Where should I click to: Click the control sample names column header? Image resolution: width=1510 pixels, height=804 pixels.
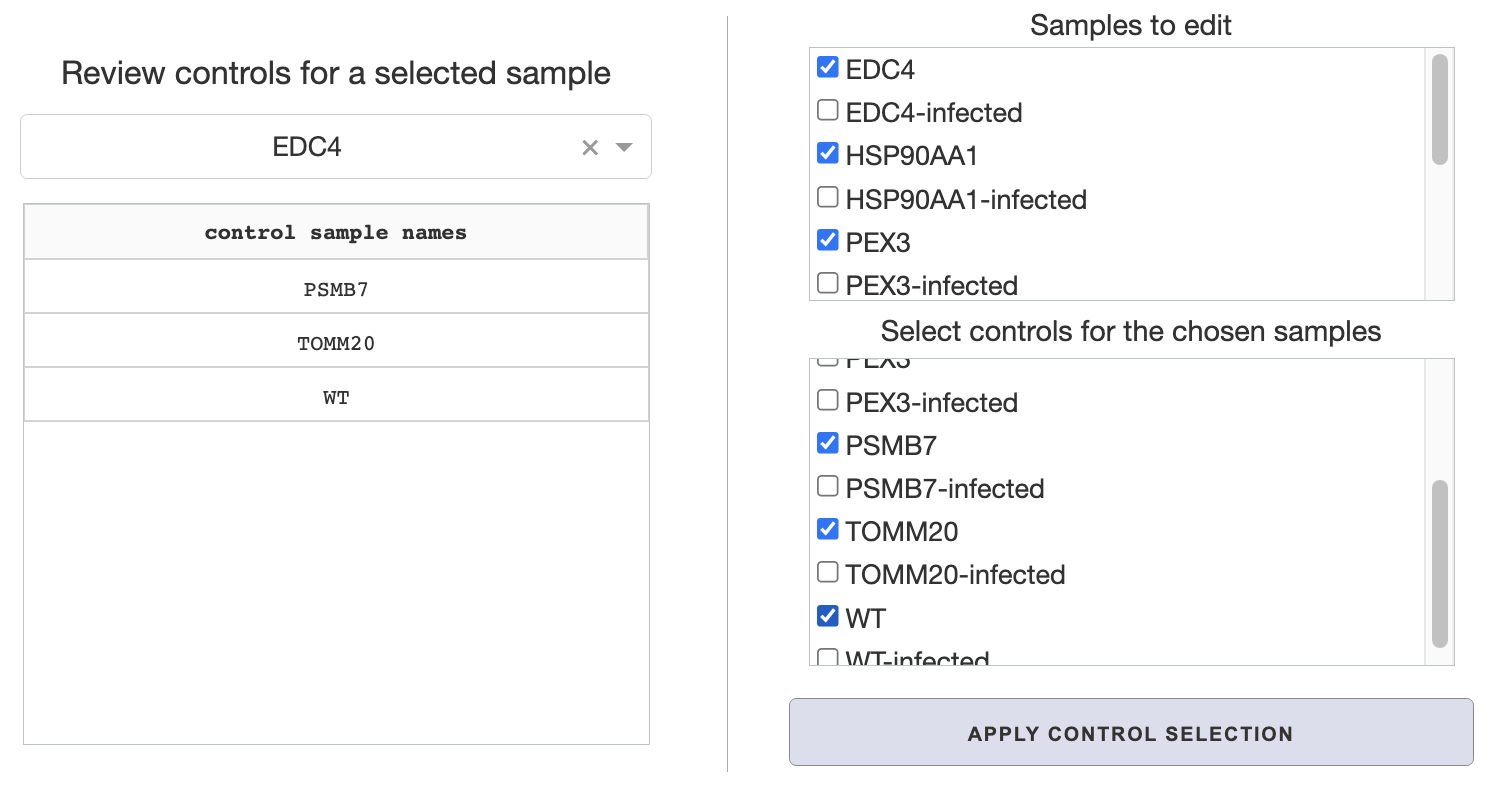[336, 233]
